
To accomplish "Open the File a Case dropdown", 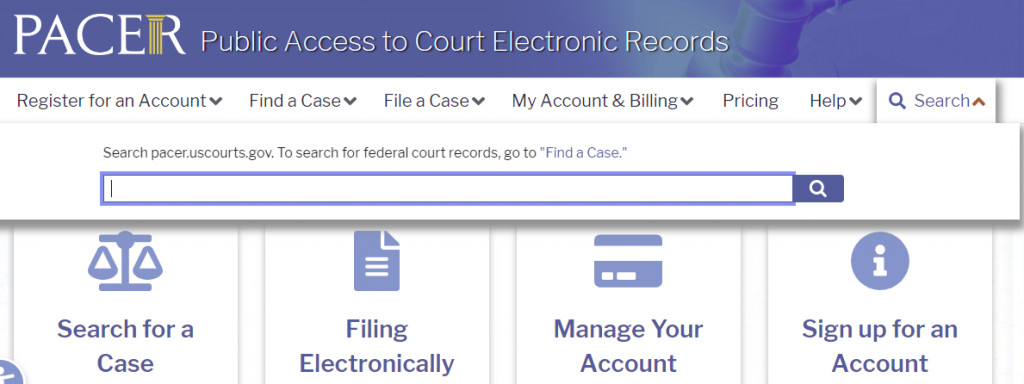I will tap(434, 101).
